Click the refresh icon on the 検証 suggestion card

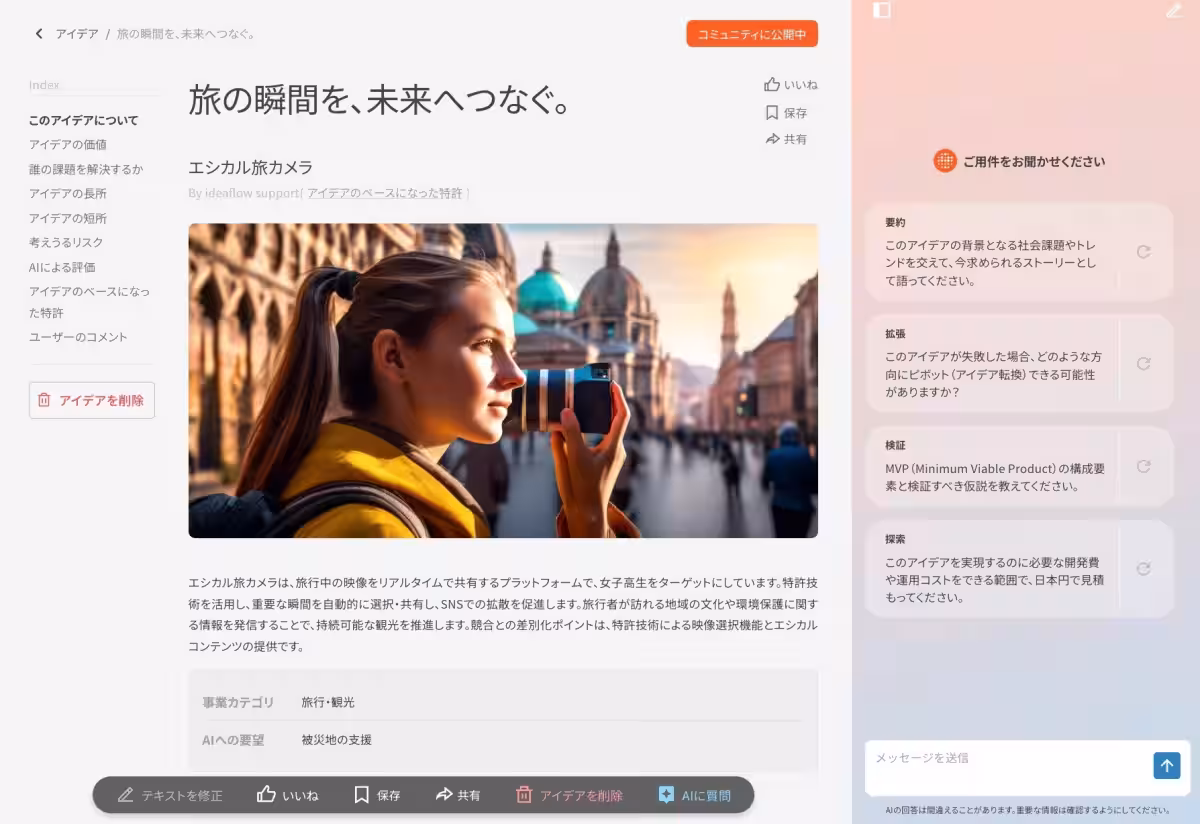(x=1143, y=466)
